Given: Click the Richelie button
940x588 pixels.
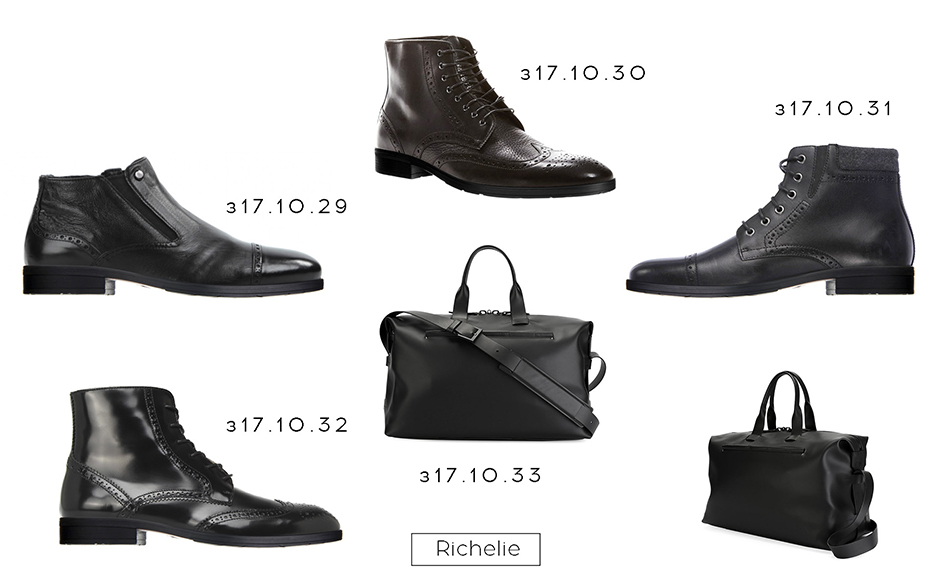Looking at the screenshot, I should click(x=475, y=549).
